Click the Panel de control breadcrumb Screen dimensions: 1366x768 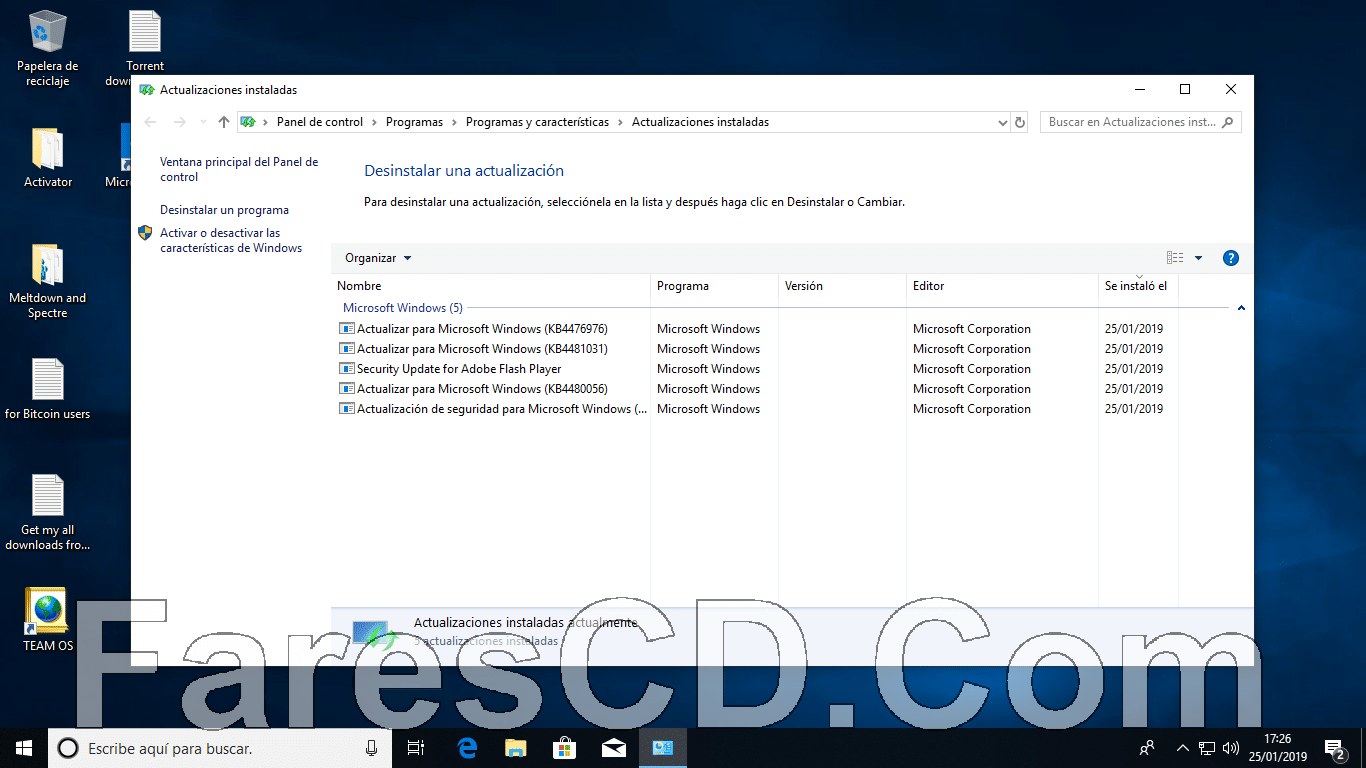tap(320, 122)
